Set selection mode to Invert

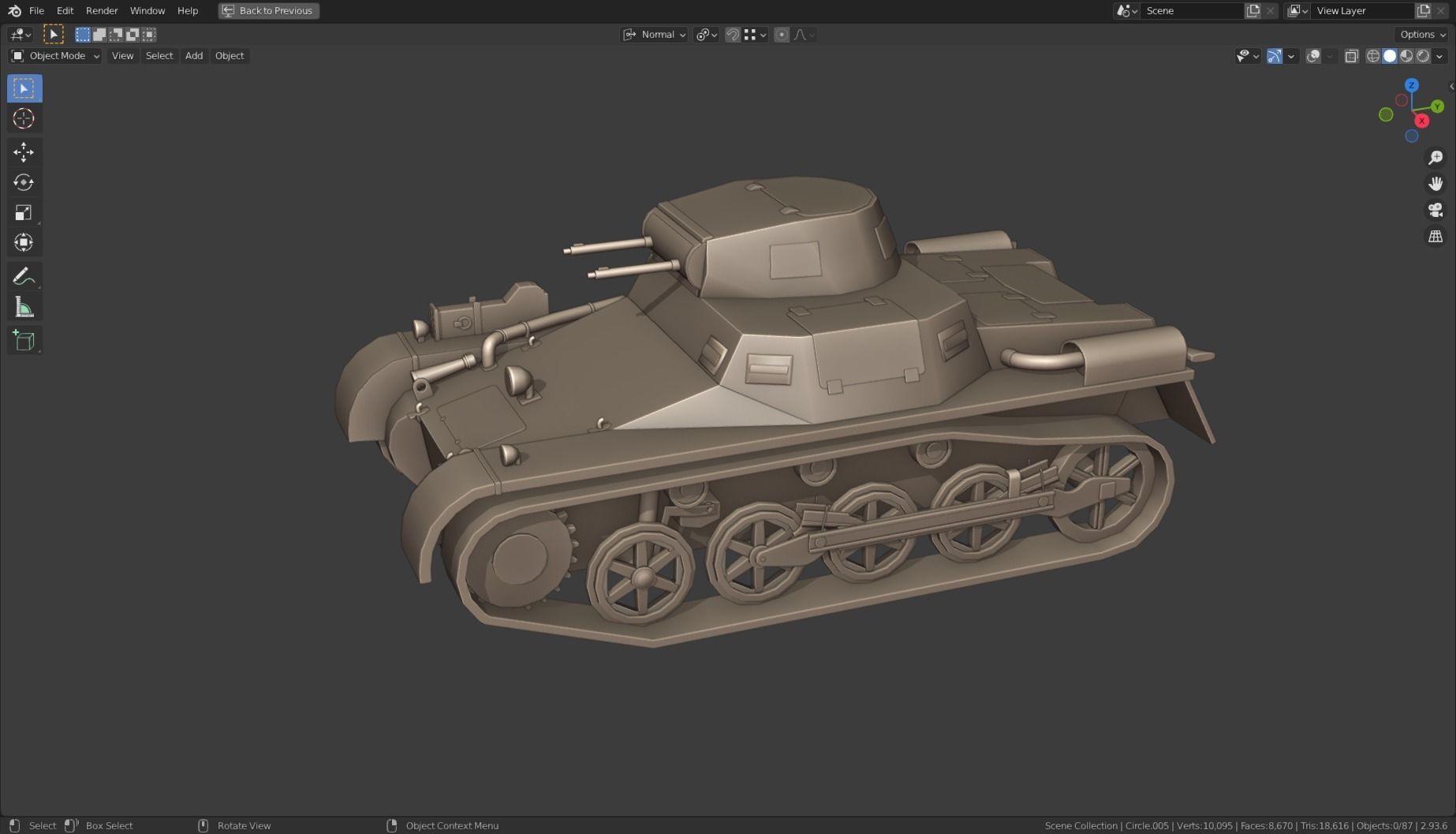[x=133, y=34]
